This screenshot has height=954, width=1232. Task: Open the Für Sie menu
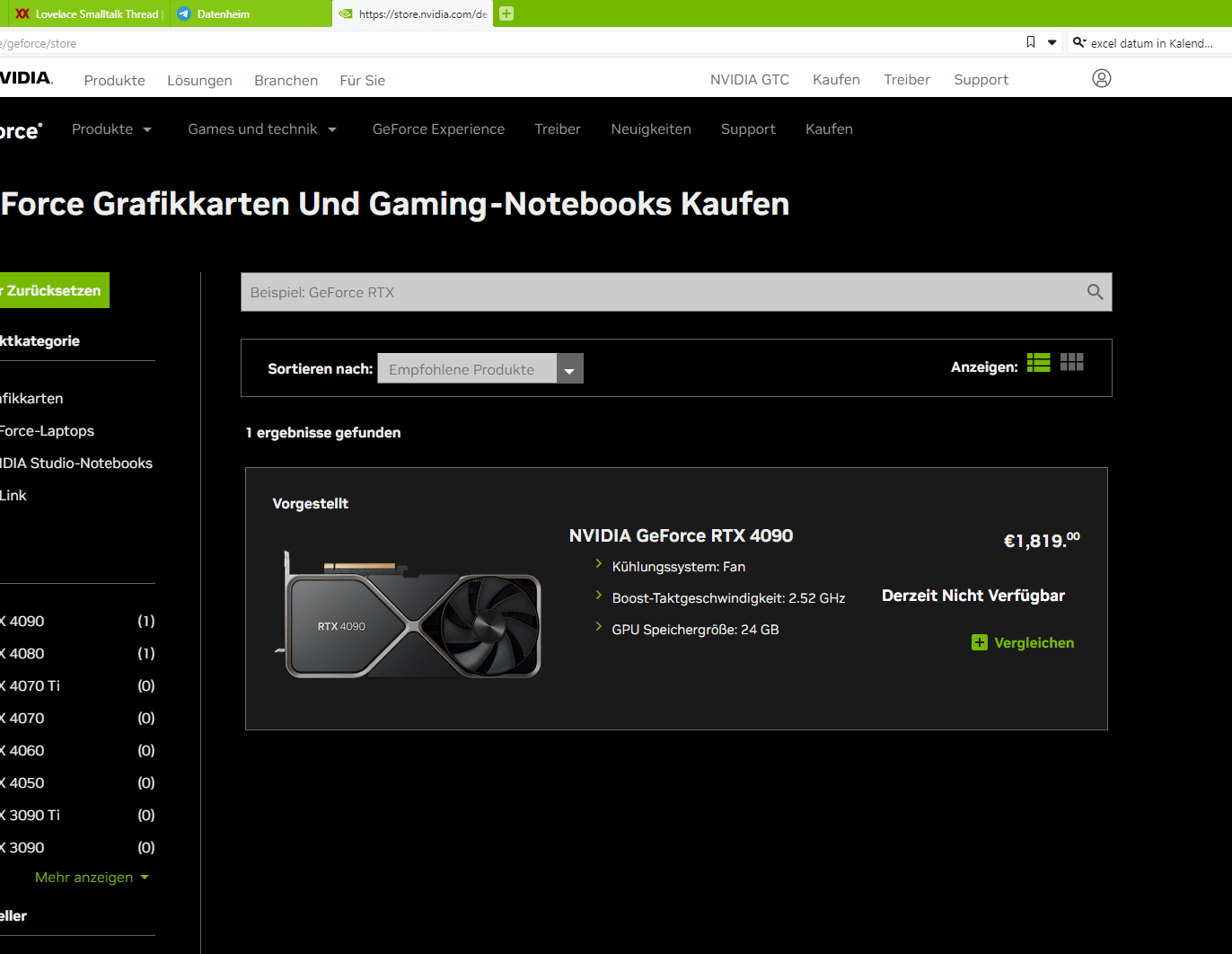click(362, 80)
